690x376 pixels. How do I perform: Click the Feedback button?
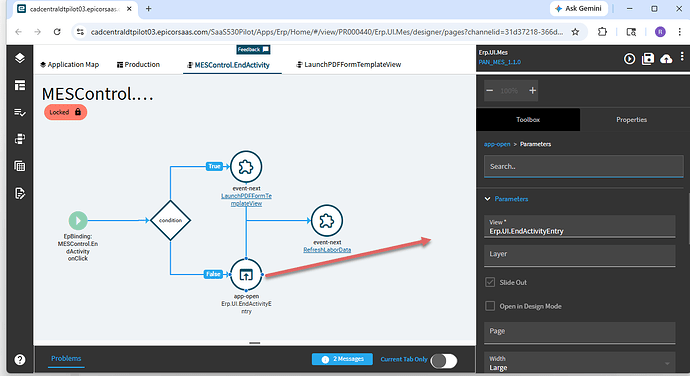pyautogui.click(x=253, y=49)
